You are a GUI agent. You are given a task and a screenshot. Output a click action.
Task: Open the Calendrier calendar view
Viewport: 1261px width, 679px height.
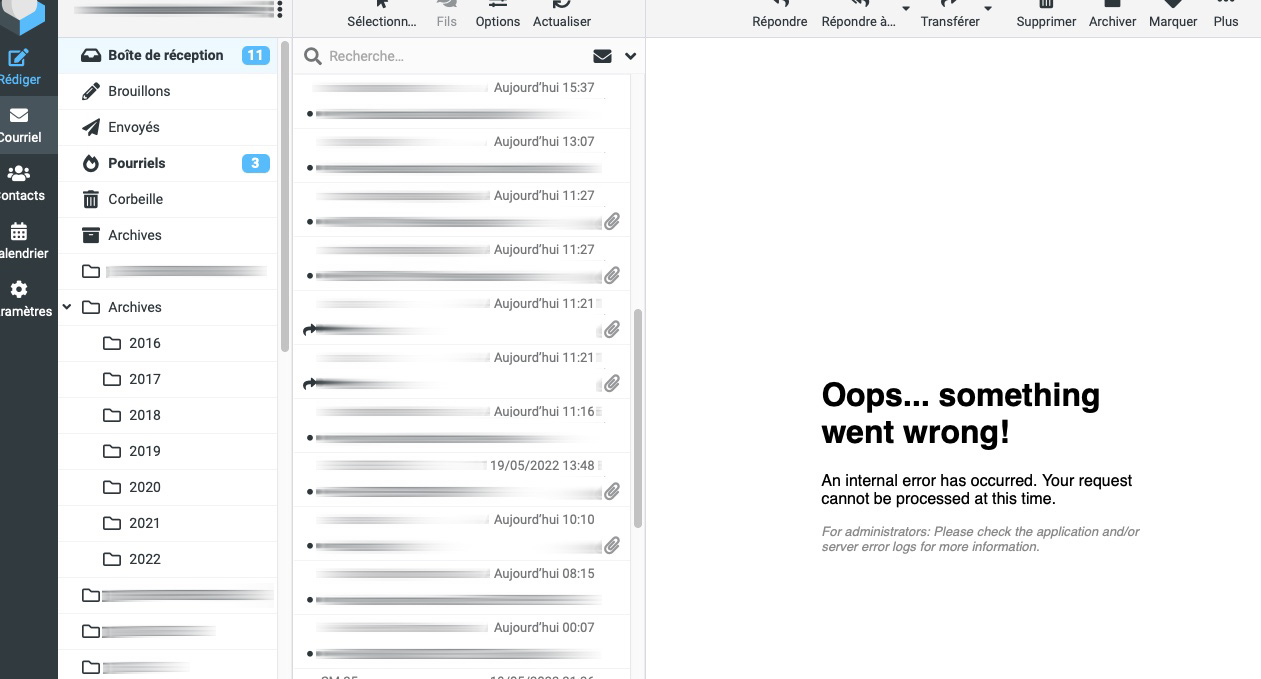19,240
